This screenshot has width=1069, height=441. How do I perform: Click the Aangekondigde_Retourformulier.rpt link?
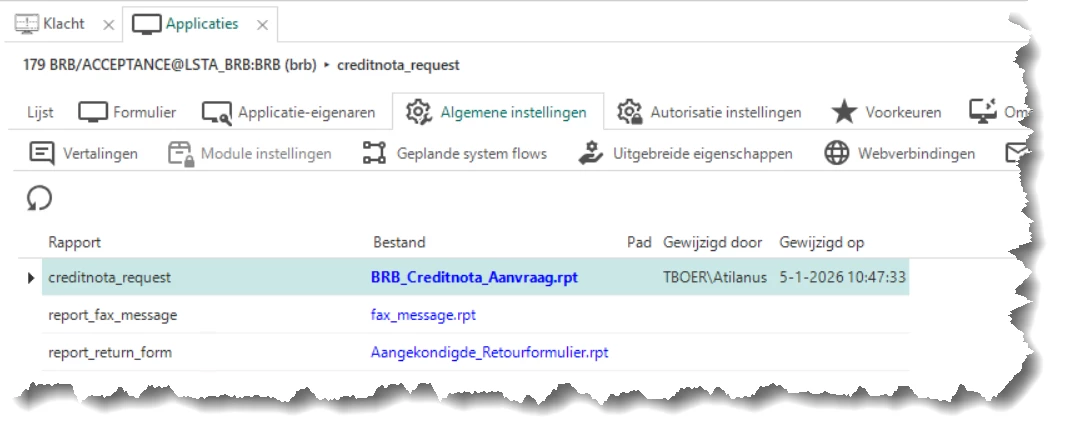pyautogui.click(x=489, y=352)
